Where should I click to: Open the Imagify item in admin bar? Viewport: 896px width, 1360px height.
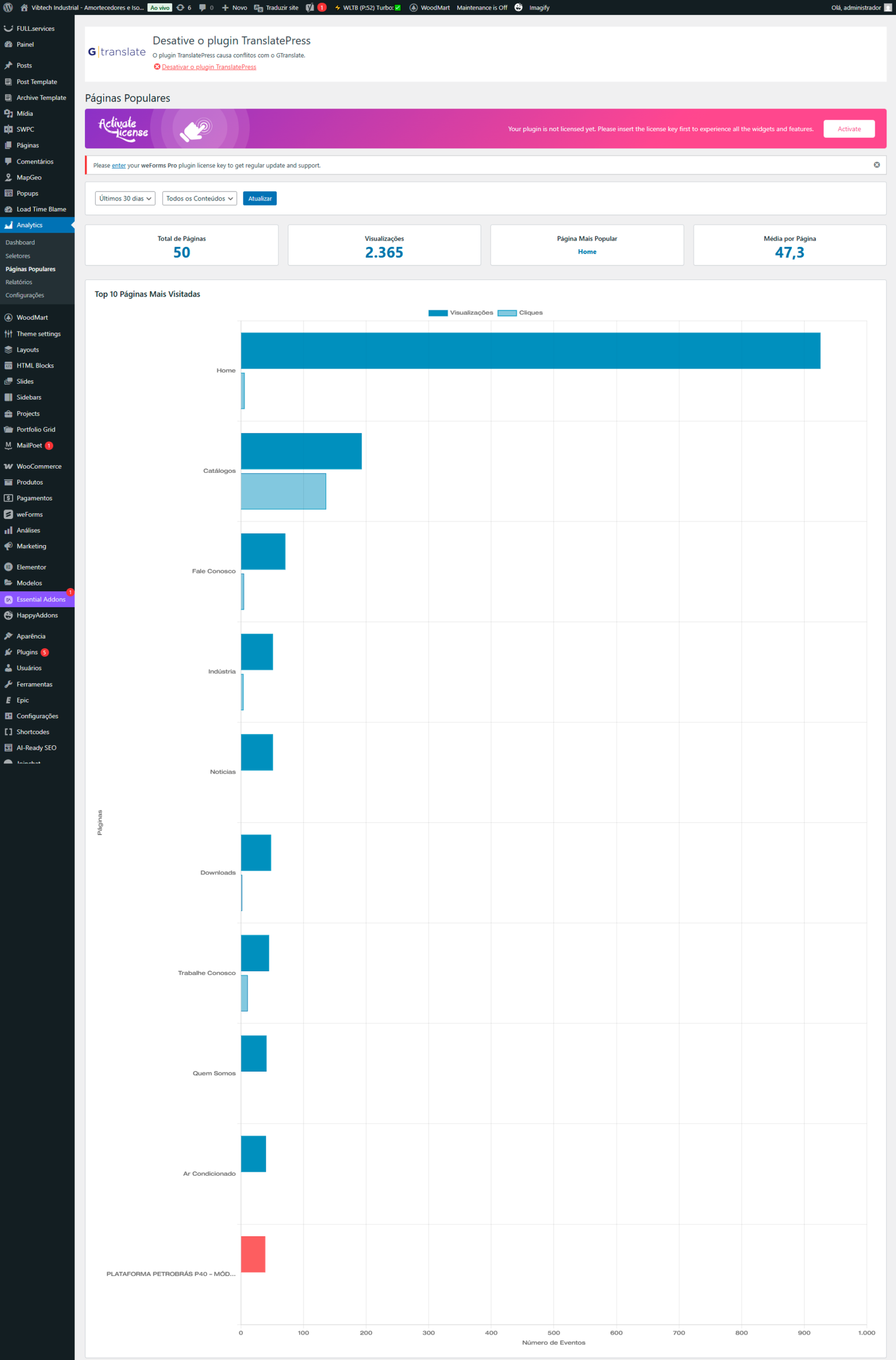pos(538,7)
